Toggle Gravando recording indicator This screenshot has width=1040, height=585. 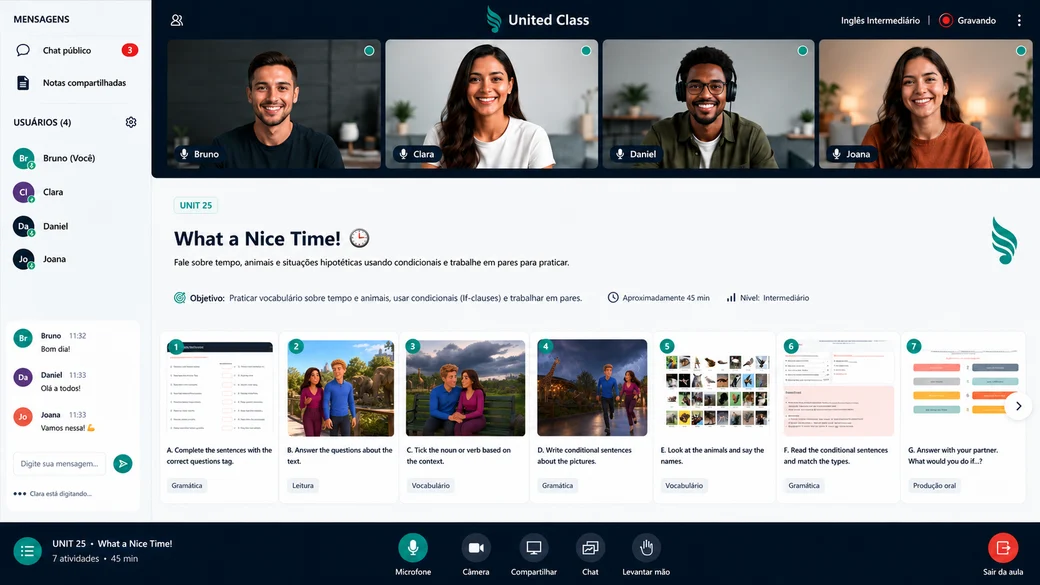[968, 21]
